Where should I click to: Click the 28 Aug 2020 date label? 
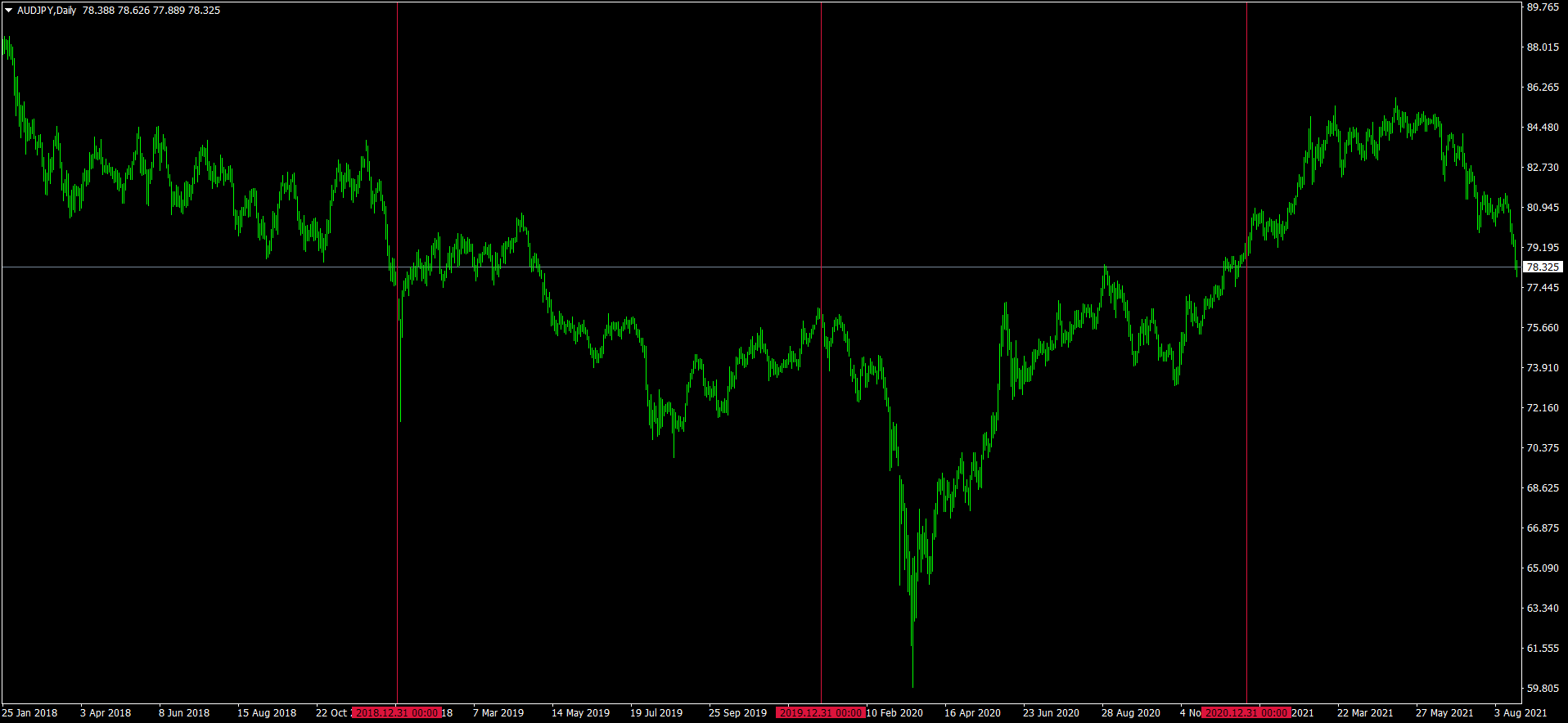click(1130, 713)
